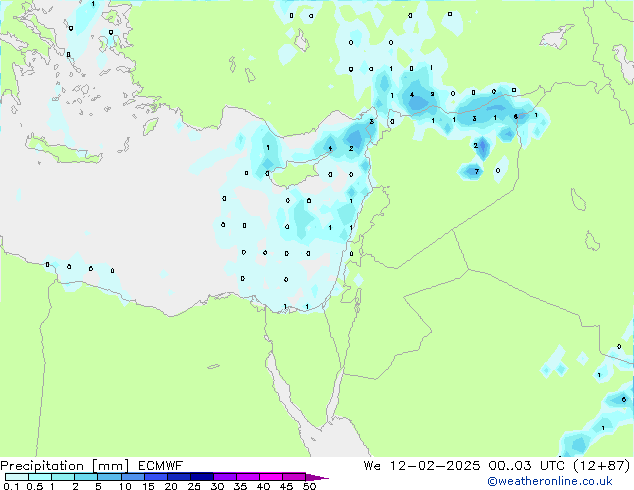
Task: Click the precipitation value '7' on the map
Action: [x=477, y=171]
